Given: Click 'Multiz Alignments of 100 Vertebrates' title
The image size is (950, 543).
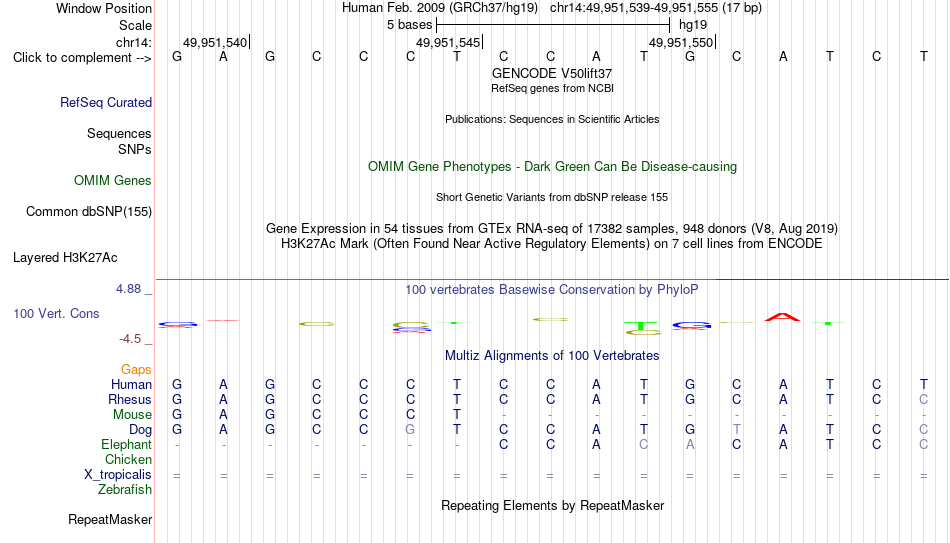Looking at the screenshot, I should click(552, 356).
